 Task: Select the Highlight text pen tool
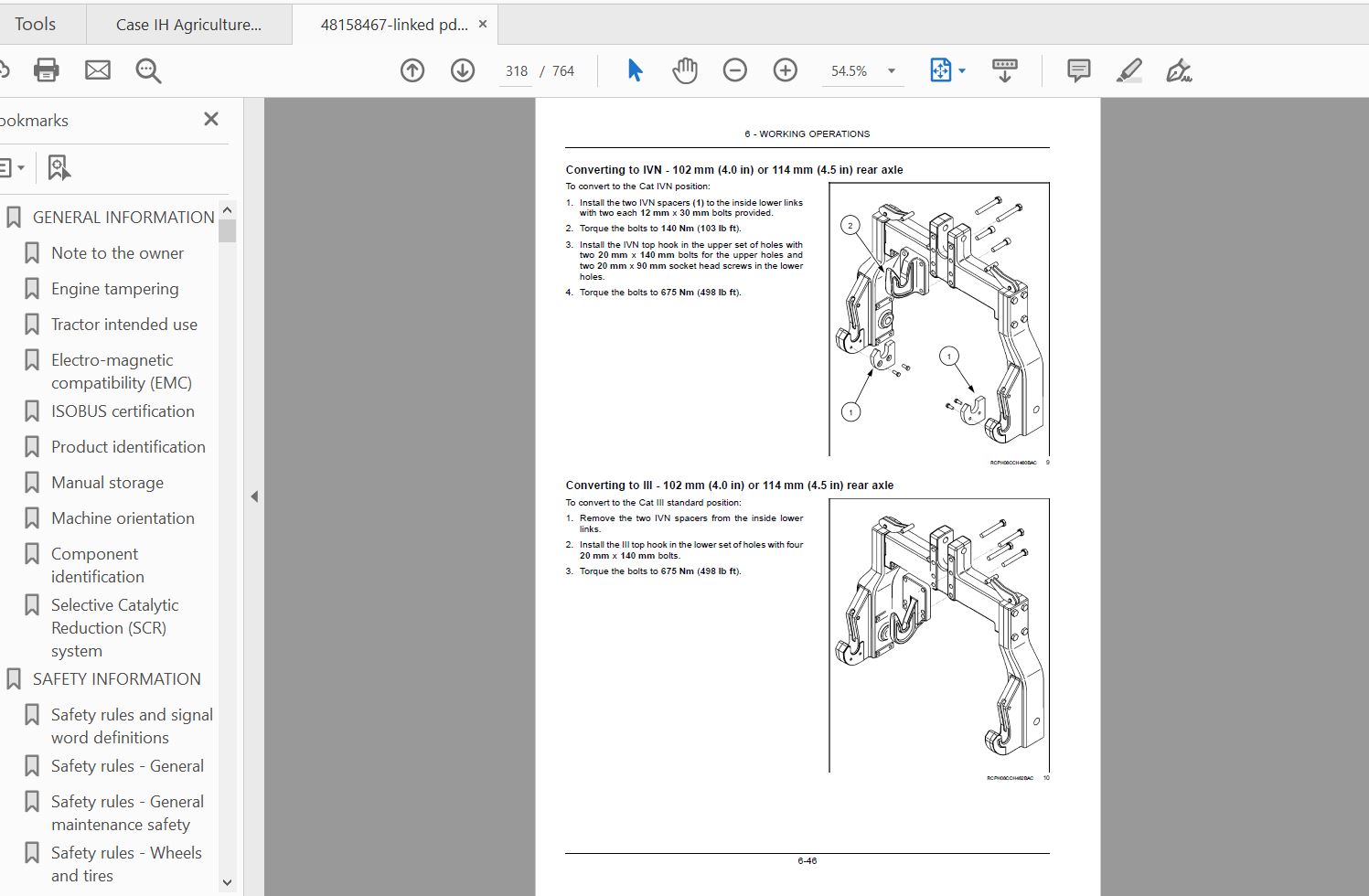click(x=1129, y=70)
